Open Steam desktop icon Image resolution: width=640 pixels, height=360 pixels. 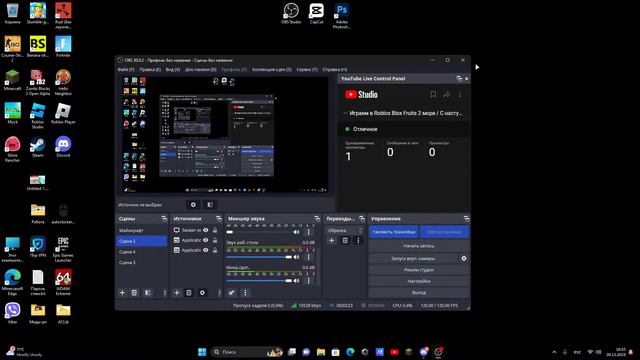tap(38, 147)
